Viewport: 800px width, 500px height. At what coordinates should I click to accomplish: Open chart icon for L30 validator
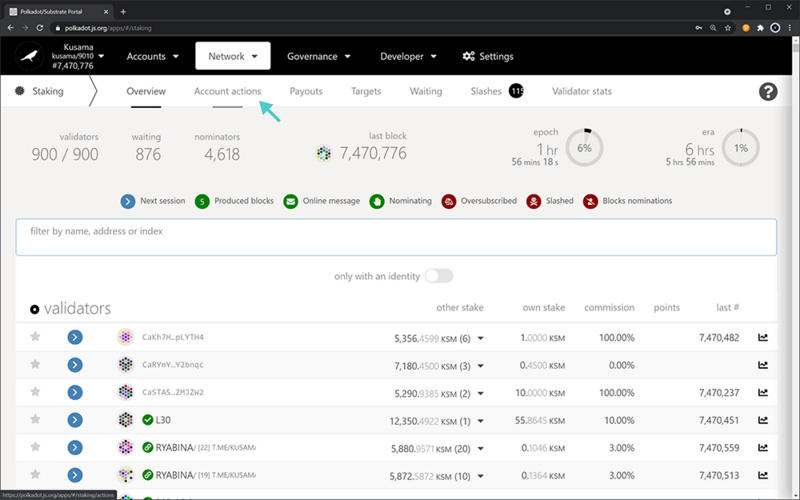click(763, 420)
